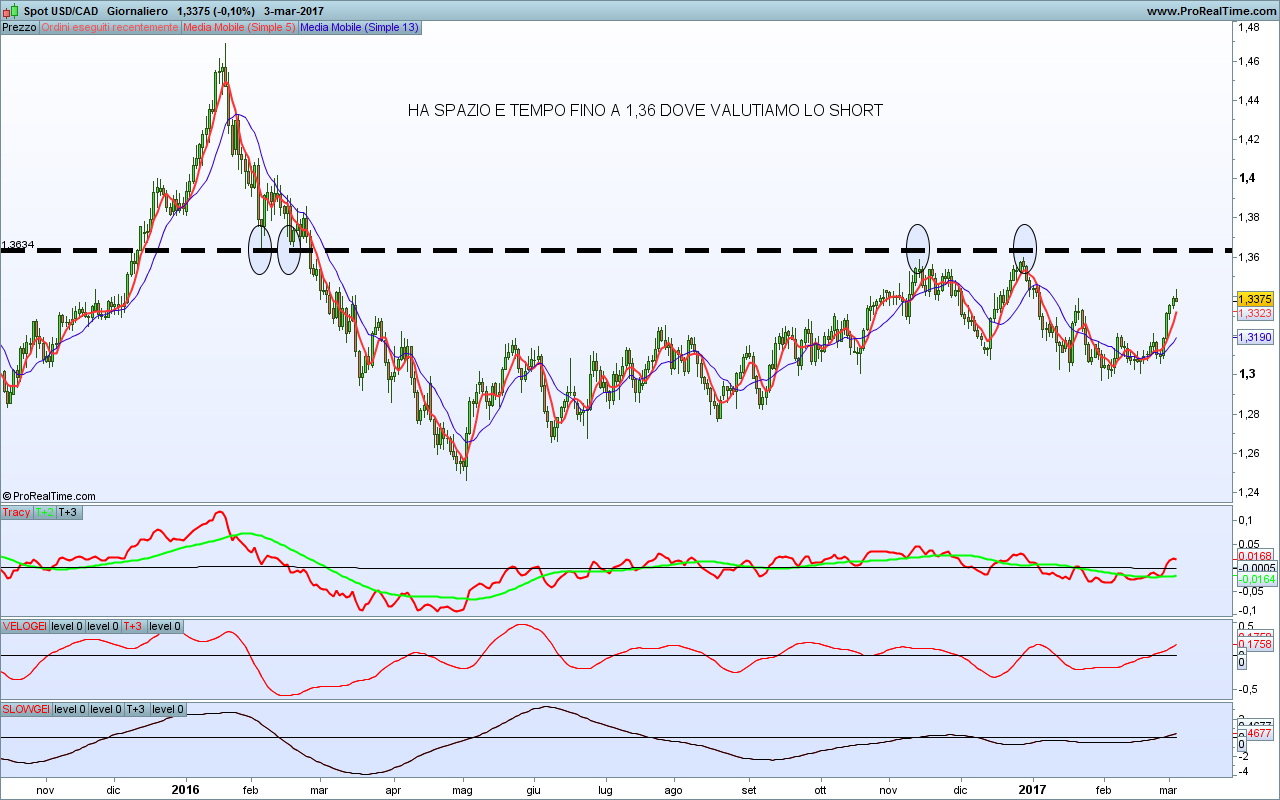
Task: Open the VELOGEI indicator label
Action: (24, 626)
